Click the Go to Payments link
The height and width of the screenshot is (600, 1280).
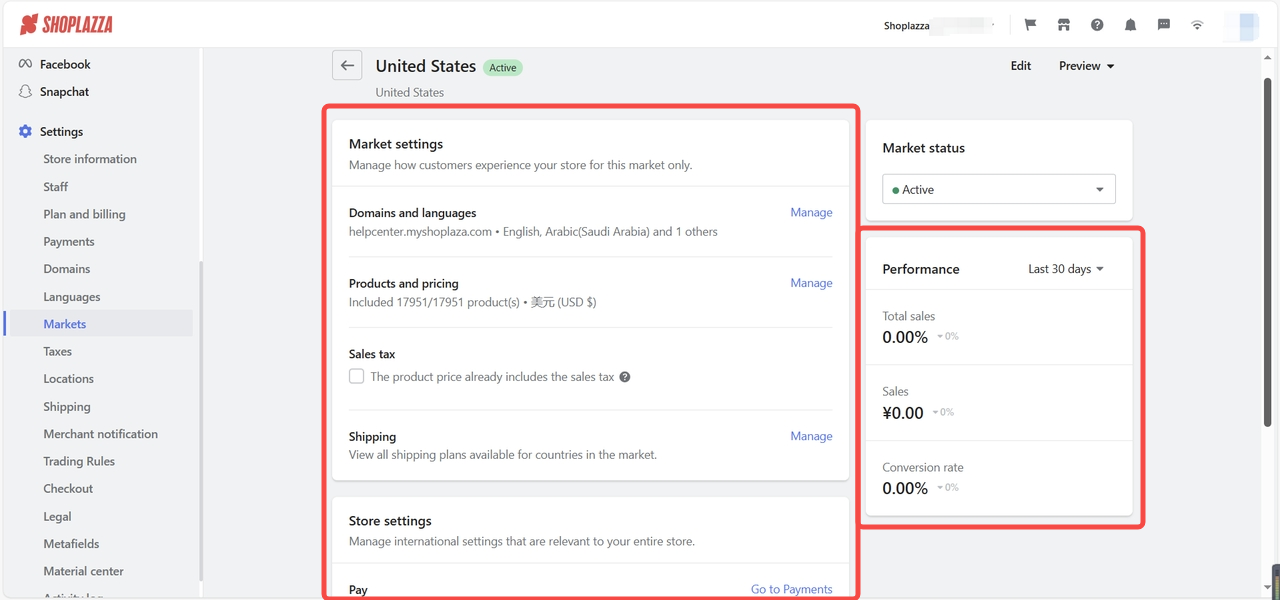(x=791, y=589)
